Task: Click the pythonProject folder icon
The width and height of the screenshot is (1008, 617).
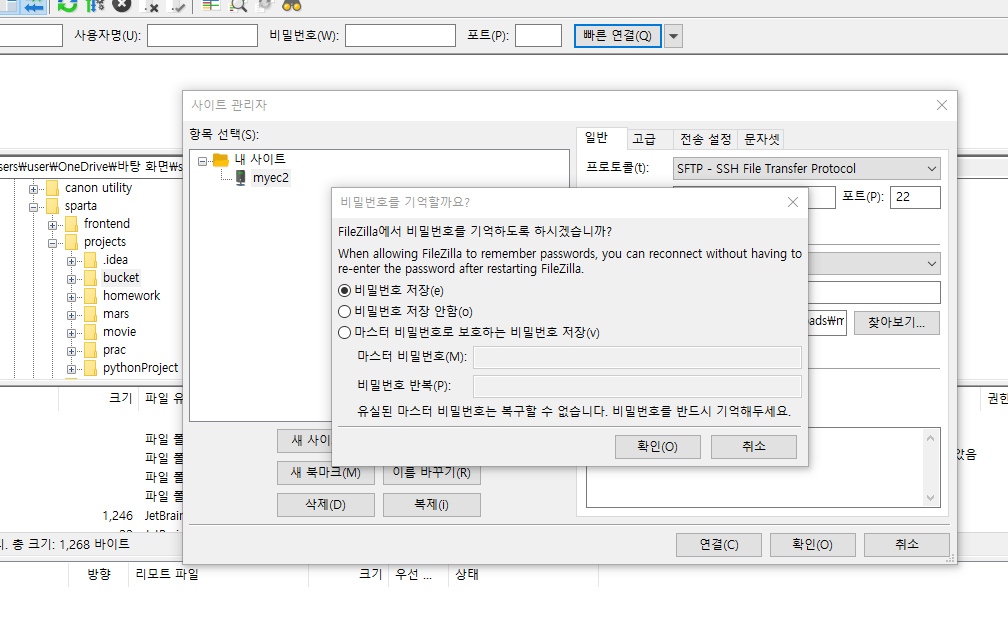Action: point(91,368)
